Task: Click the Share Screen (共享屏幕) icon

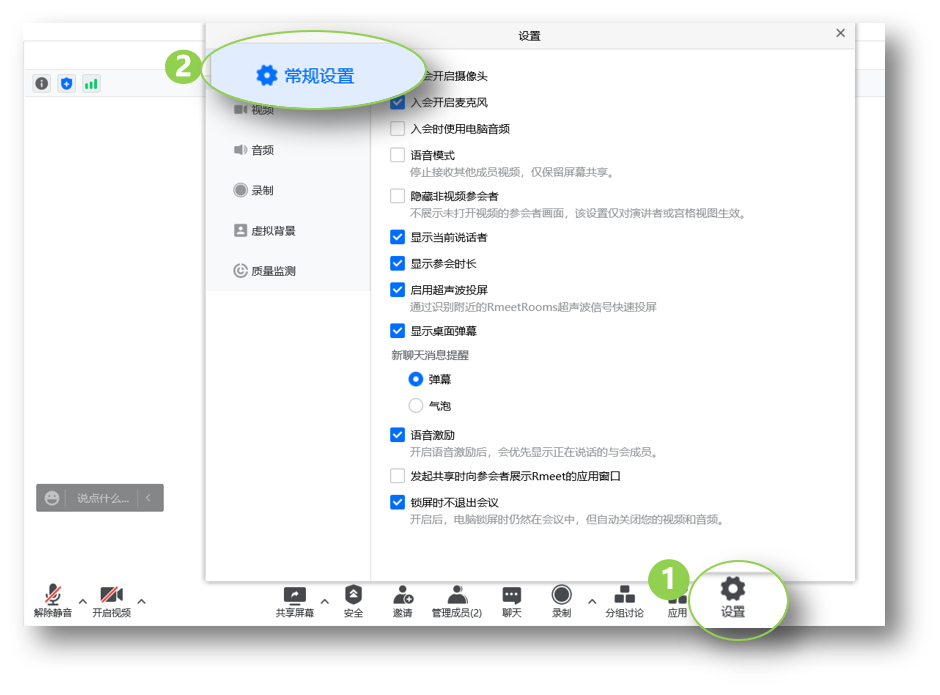Action: 294,596
